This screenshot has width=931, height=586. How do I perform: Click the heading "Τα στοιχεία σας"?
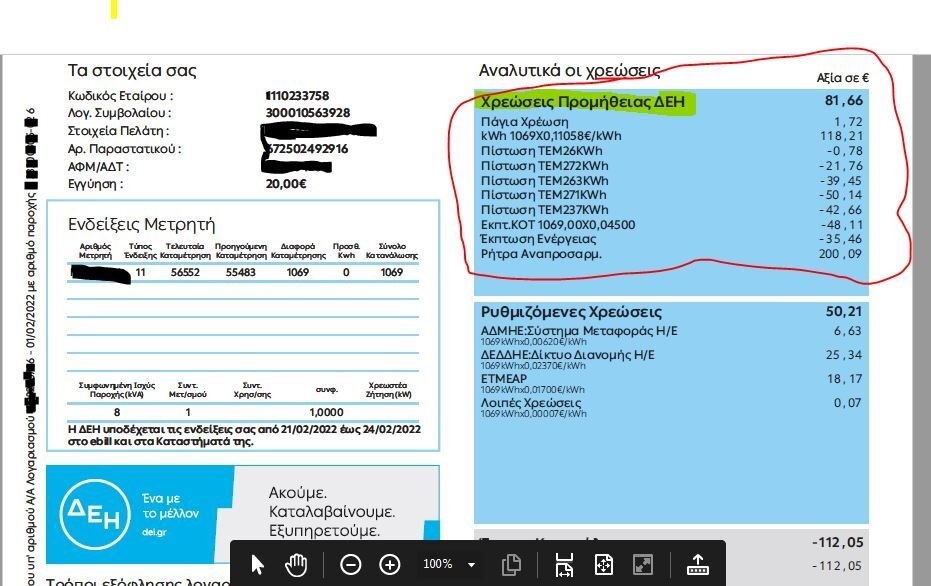(x=132, y=71)
